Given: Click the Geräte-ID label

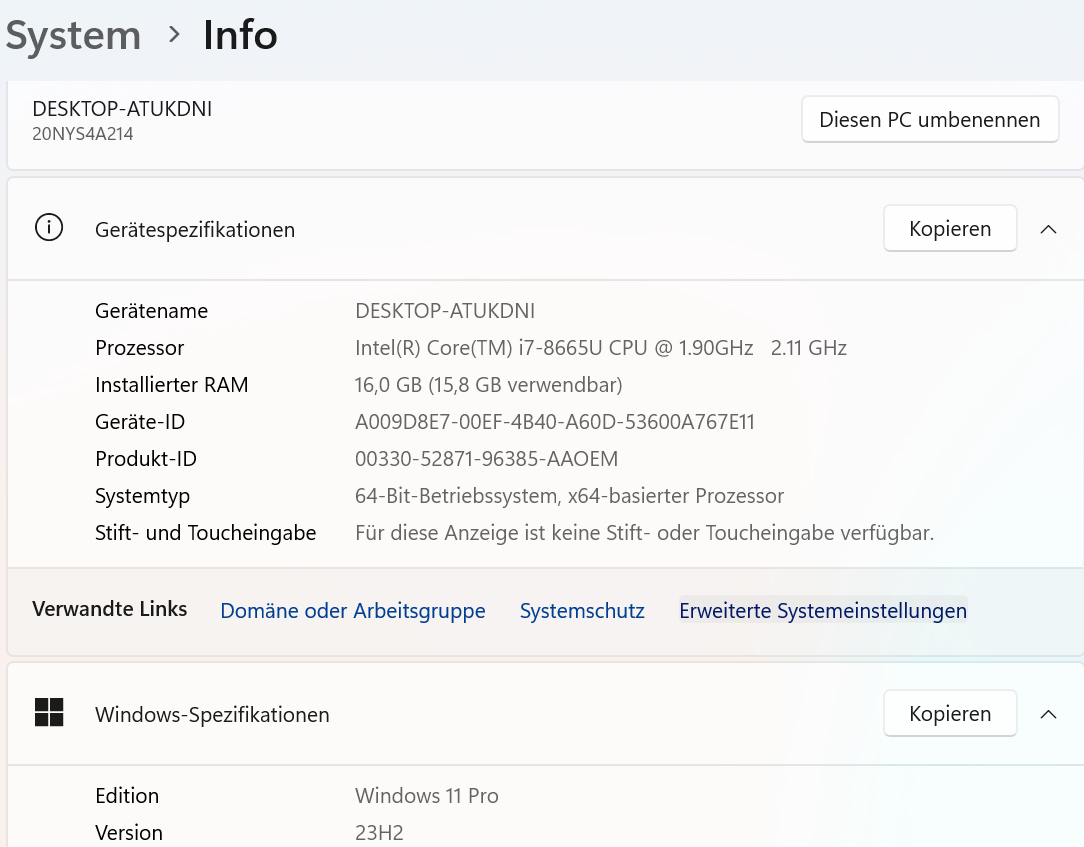Looking at the screenshot, I should [140, 422].
